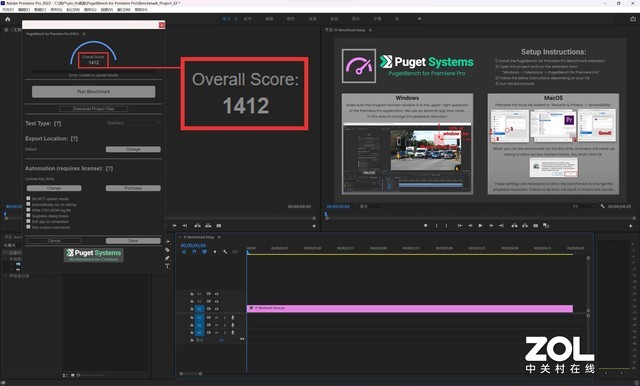
Task: Export frame from Source monitor camera icon
Action: [219, 225]
